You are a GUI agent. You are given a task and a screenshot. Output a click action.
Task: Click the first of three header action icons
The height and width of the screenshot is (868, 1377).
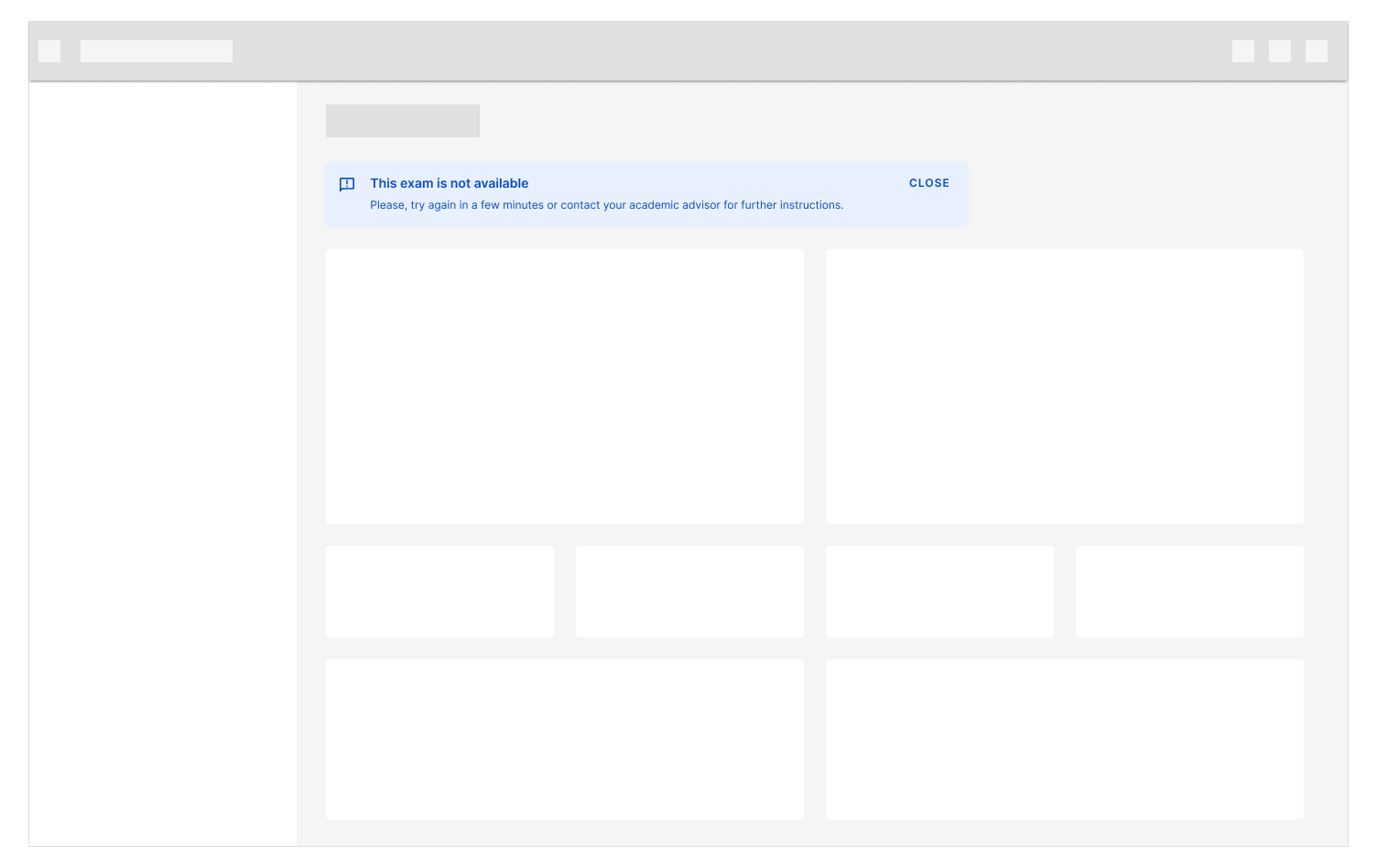[1242, 51]
